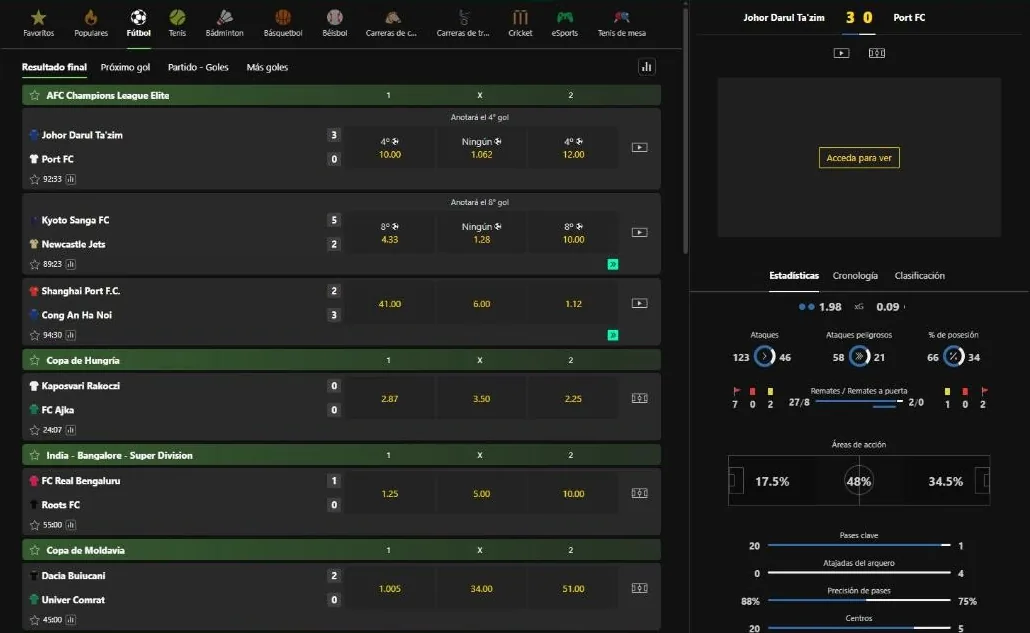Open live stream for Johor Darul Ta'zim match
This screenshot has width=1030, height=633.
639,147
